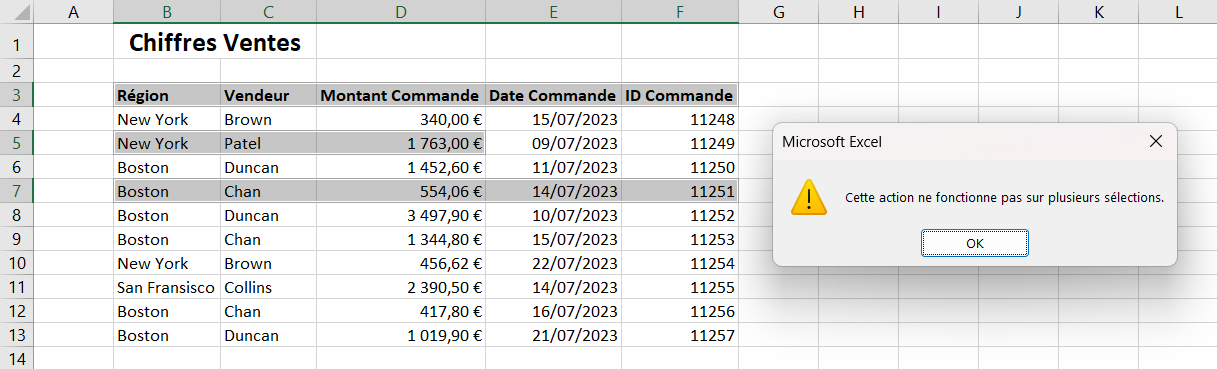Screen dimensions: 1217x369
Task: Select the date cell '22/07/2023'
Action: coord(553,263)
